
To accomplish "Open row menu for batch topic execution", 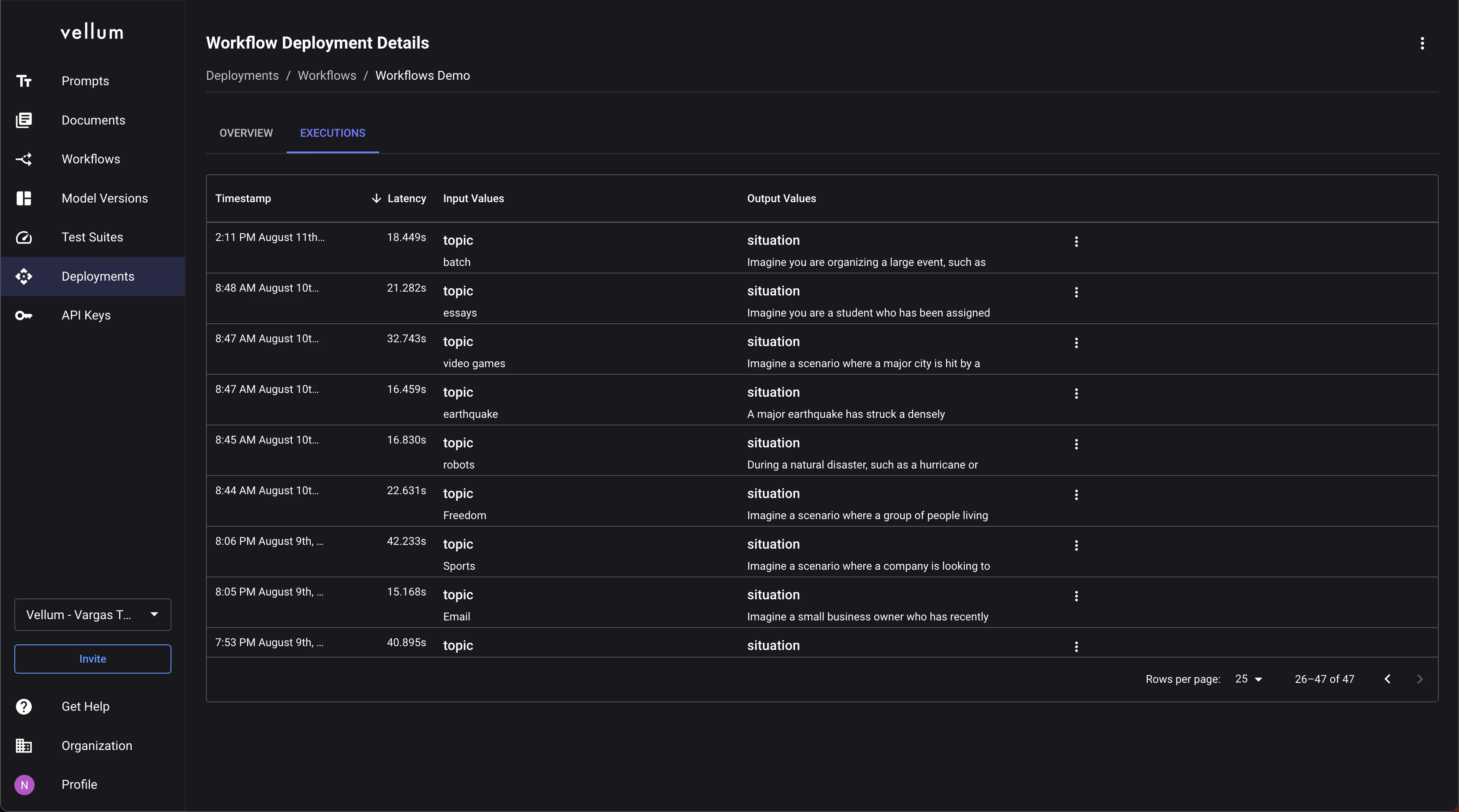I will click(x=1076, y=242).
